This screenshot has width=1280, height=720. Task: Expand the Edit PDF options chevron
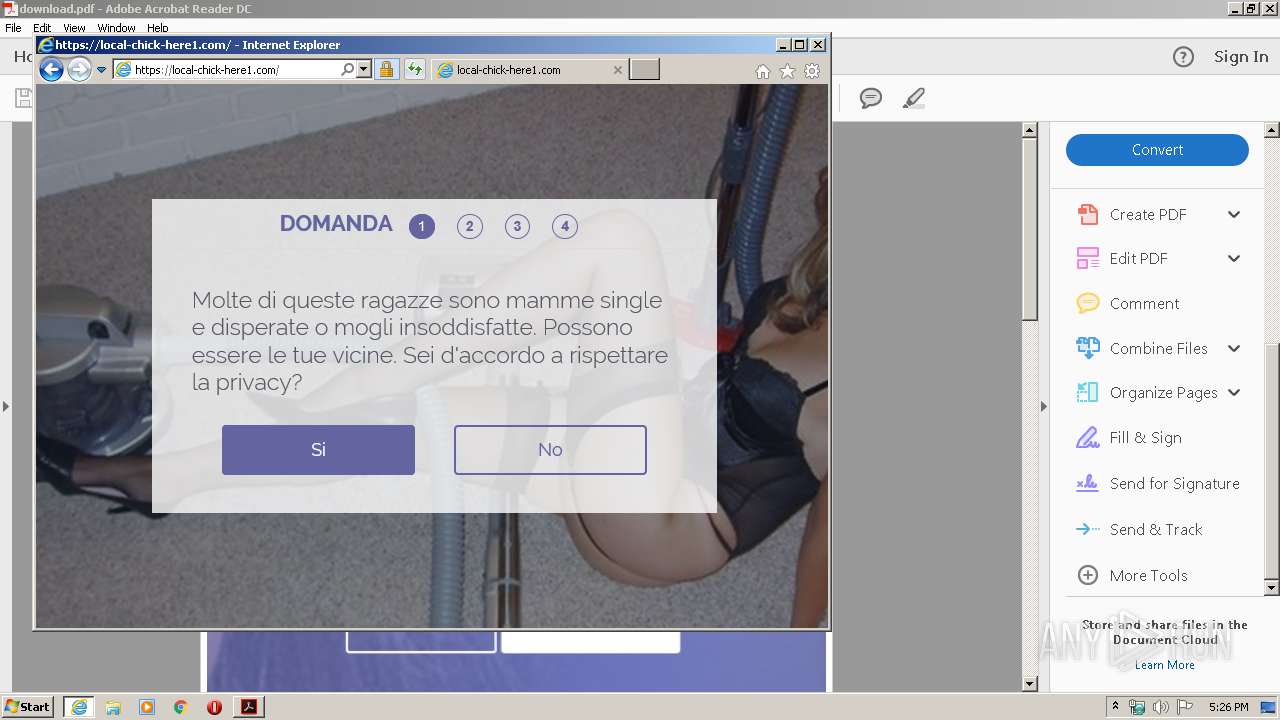[1234, 259]
